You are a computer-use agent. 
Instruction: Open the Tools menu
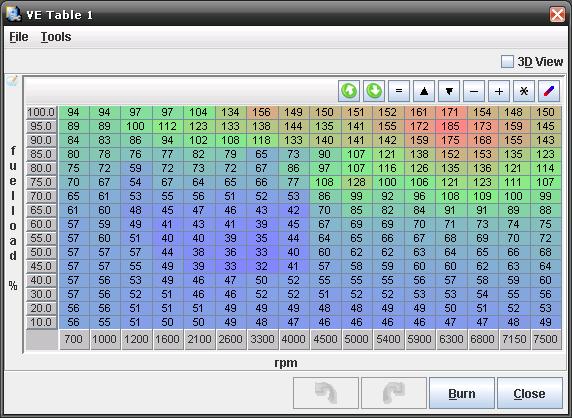(56, 37)
